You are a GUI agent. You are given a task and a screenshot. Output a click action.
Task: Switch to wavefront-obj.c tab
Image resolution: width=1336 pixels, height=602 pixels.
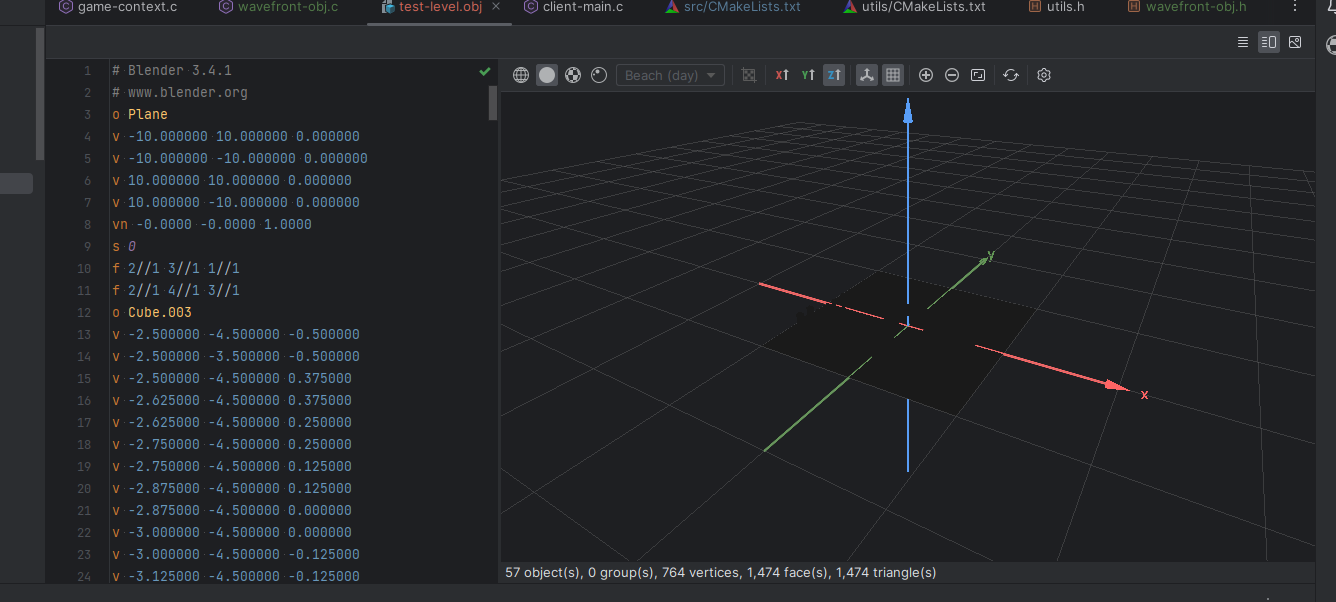[x=279, y=7]
